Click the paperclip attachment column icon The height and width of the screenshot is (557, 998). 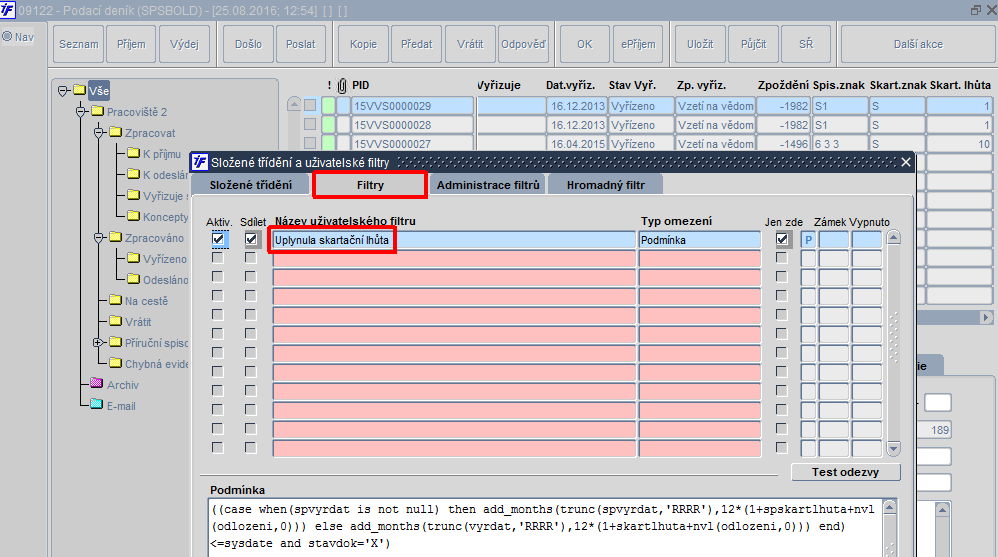pyautogui.click(x=342, y=85)
